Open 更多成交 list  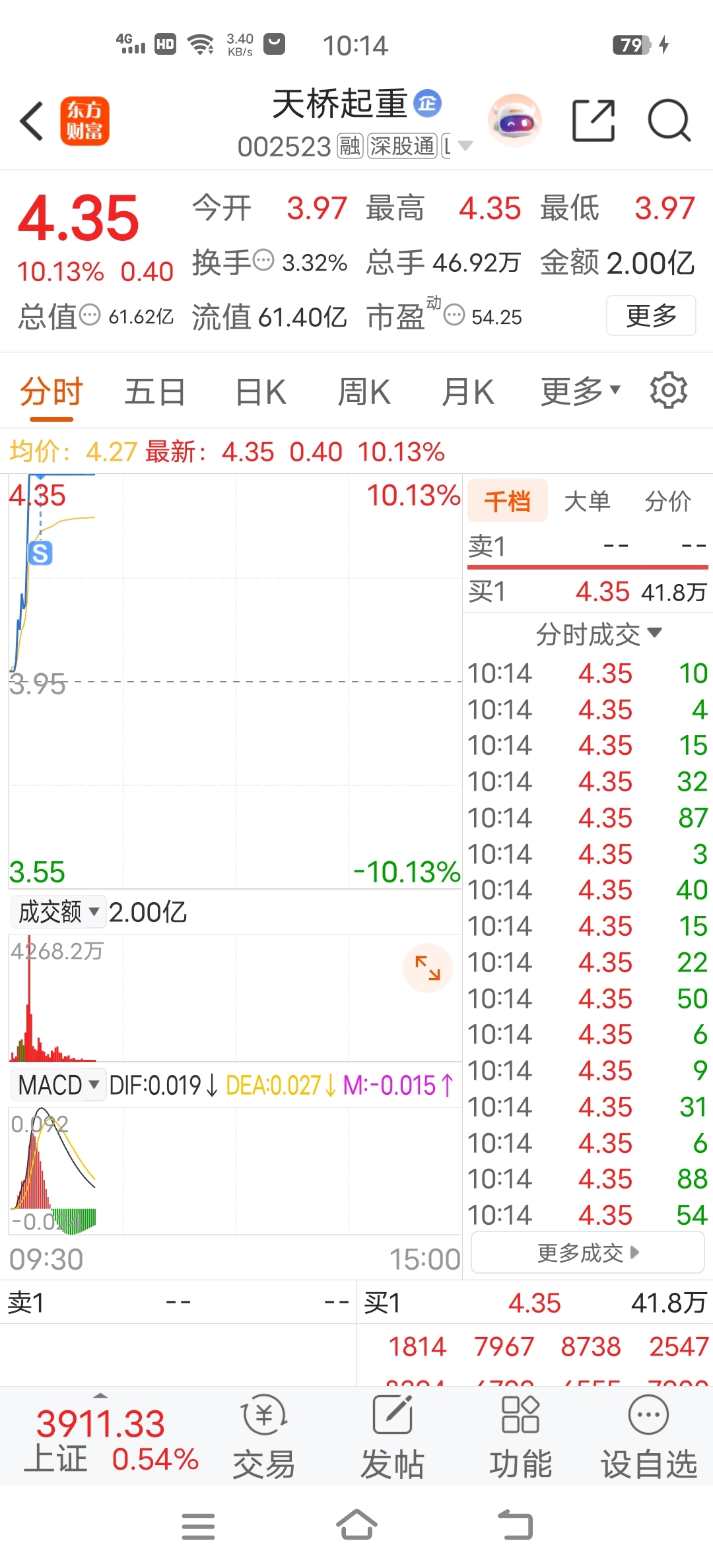point(588,1252)
